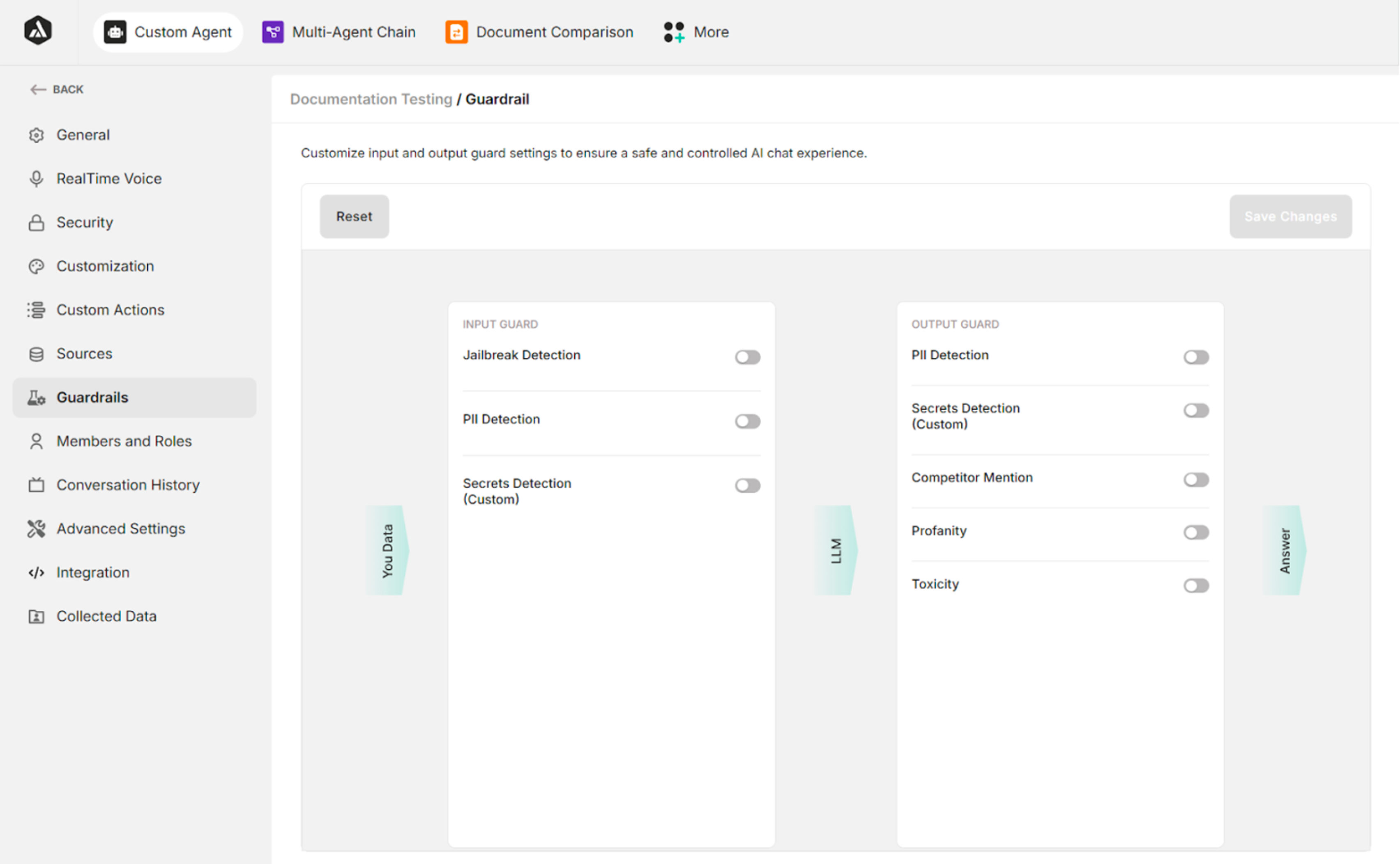Click the Conversation History icon
1400x864 pixels.
[x=36, y=485]
